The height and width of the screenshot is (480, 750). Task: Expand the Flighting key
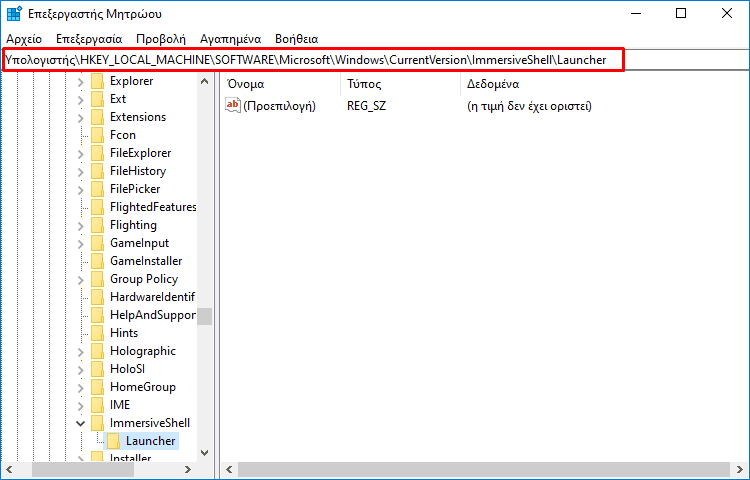[x=80, y=226]
